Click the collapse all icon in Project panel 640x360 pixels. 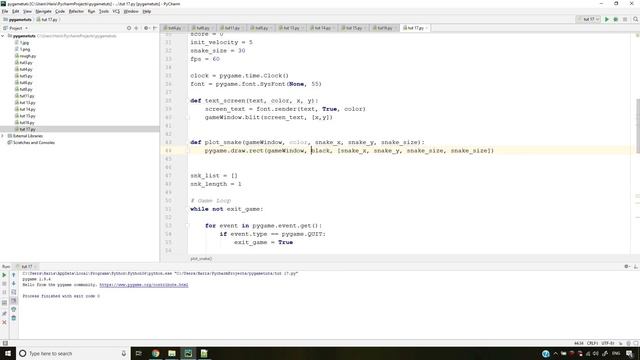point(136,28)
